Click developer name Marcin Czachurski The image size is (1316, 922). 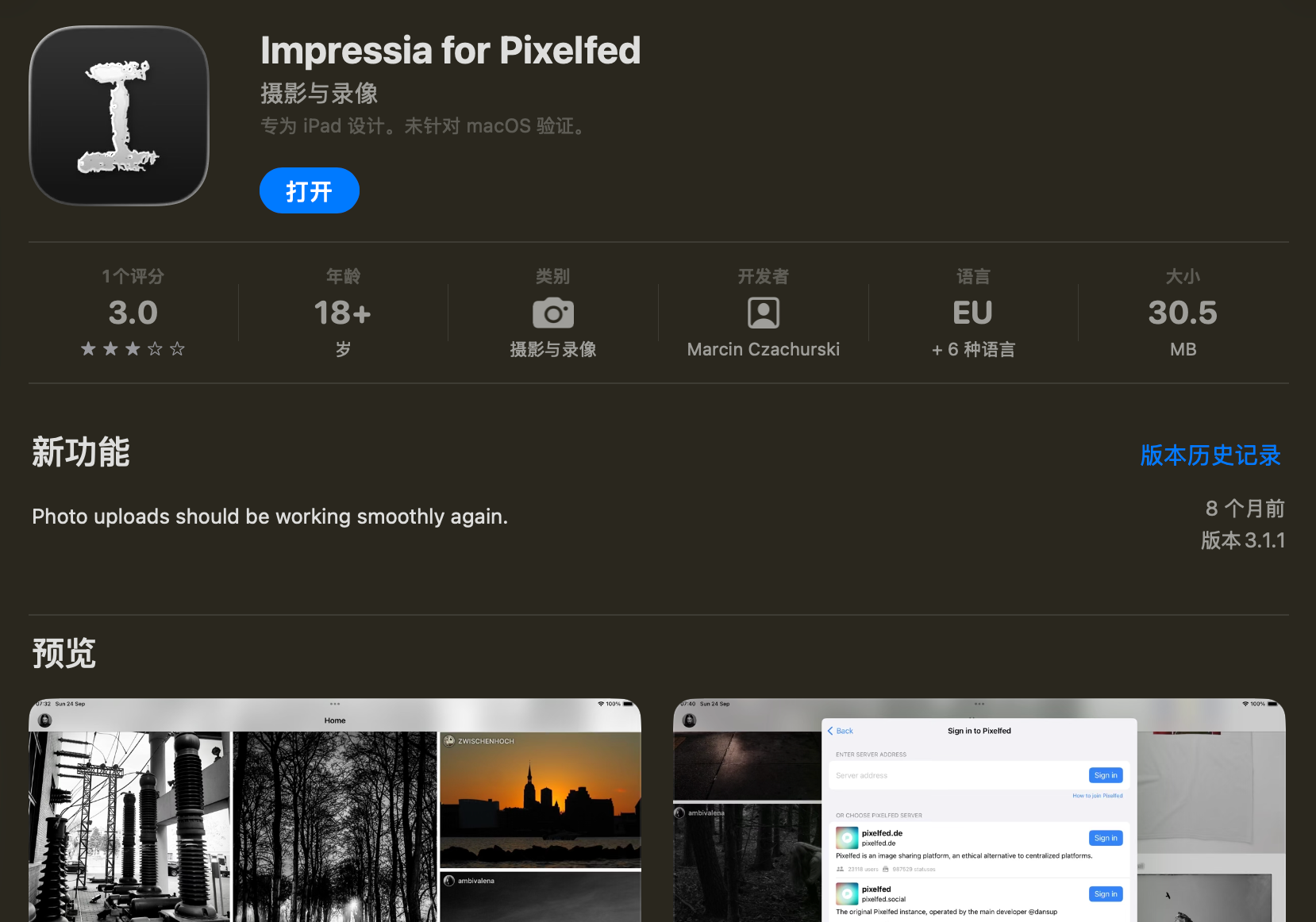763,349
